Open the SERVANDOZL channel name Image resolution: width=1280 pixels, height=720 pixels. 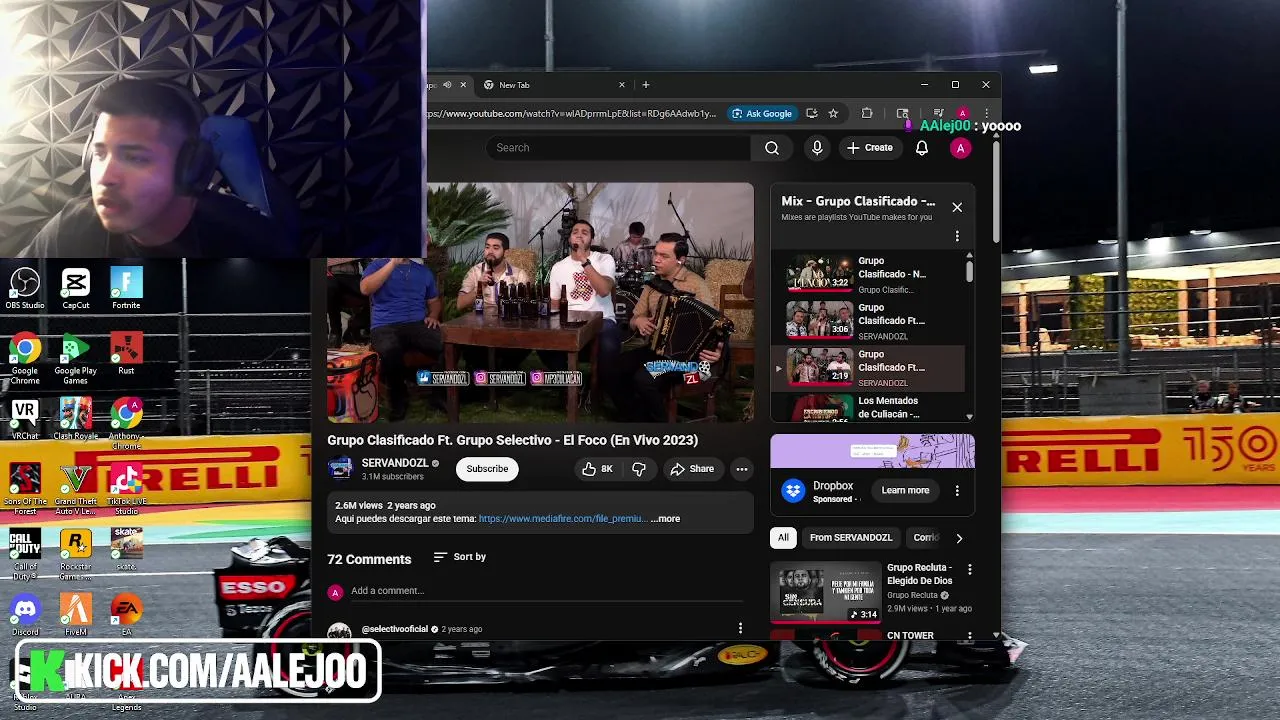coord(395,463)
